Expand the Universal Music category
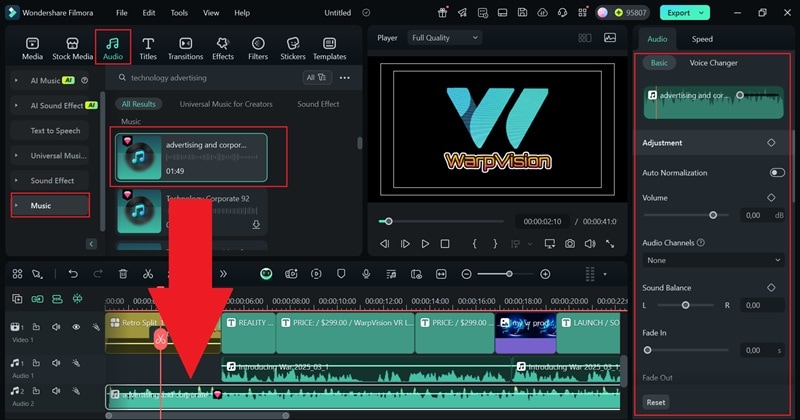Screen dimensions: 800x420 coord(16,156)
